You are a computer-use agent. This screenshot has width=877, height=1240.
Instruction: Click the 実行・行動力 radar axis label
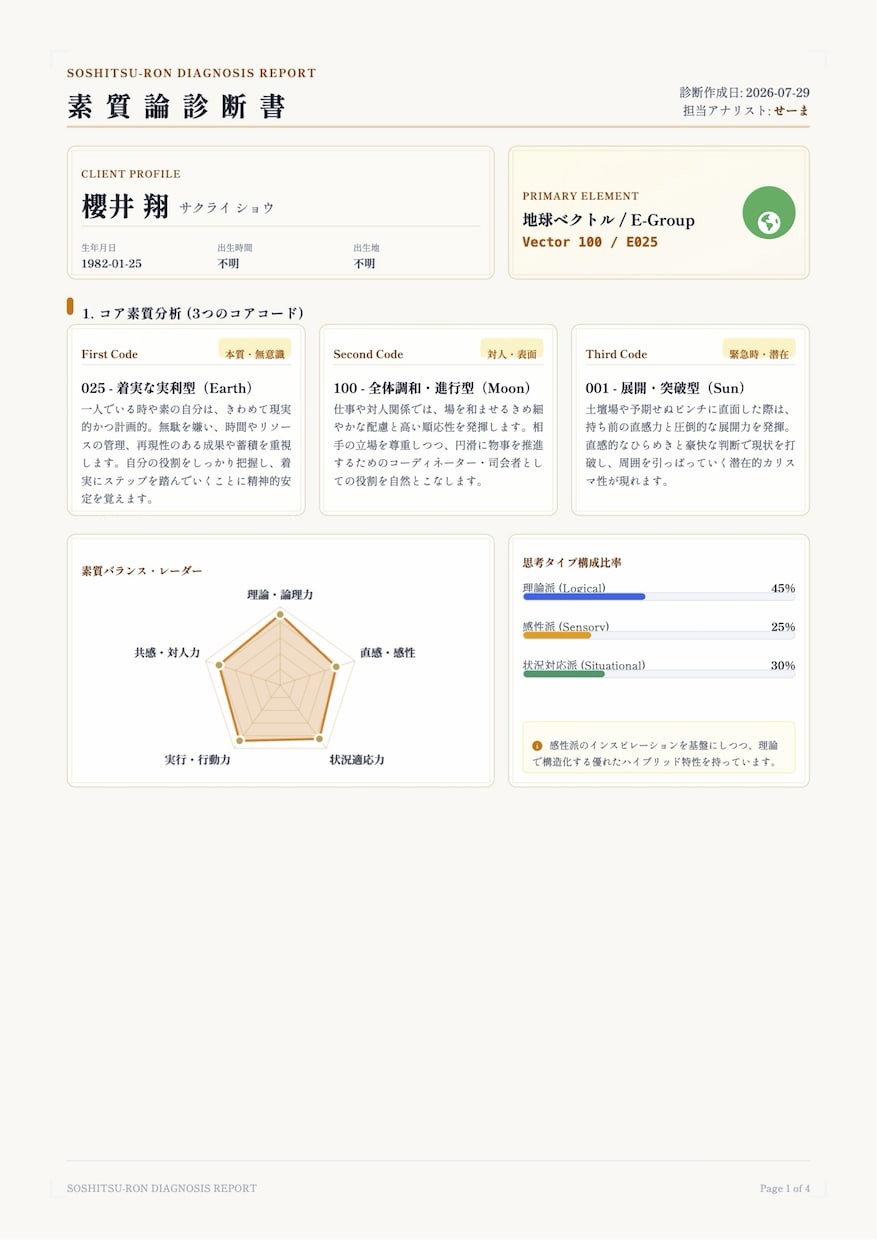[x=198, y=760]
